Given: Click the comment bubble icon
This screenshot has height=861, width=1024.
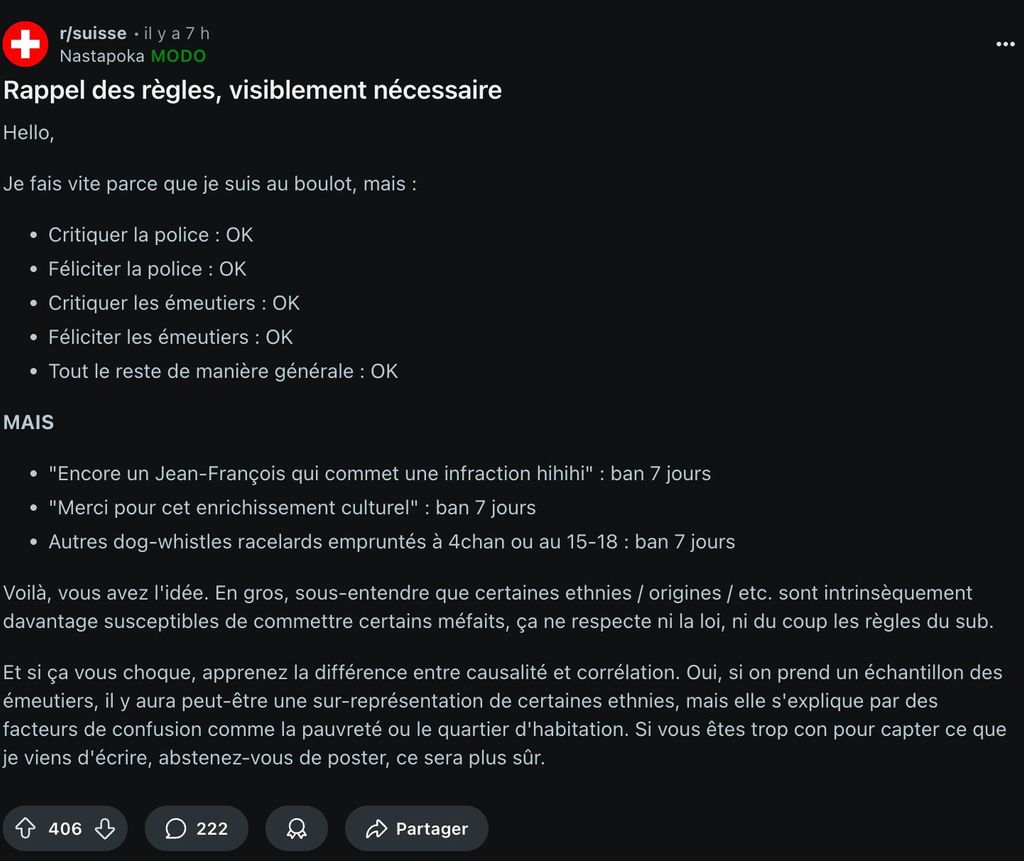Looking at the screenshot, I should click(x=176, y=829).
